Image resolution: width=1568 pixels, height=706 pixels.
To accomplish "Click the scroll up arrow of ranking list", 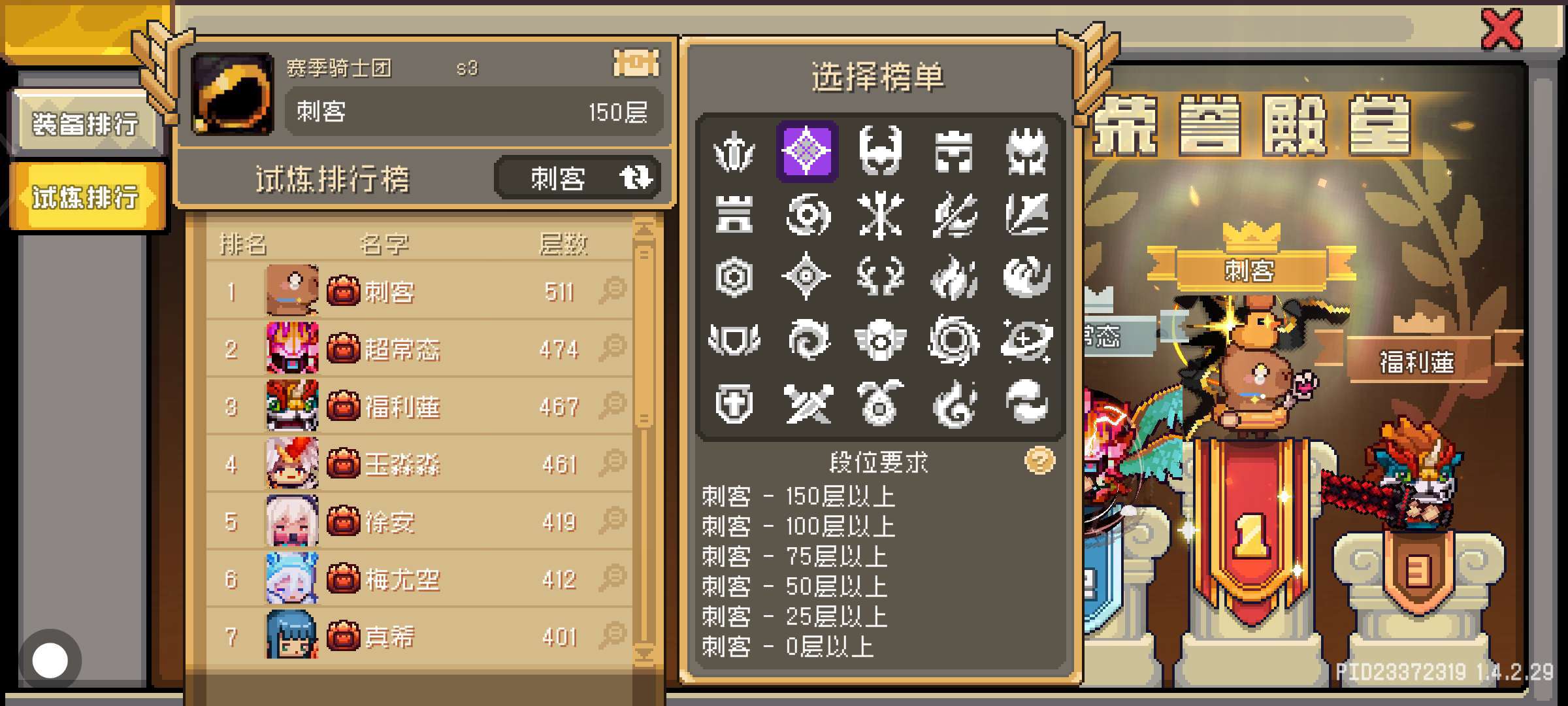I will coord(644,230).
